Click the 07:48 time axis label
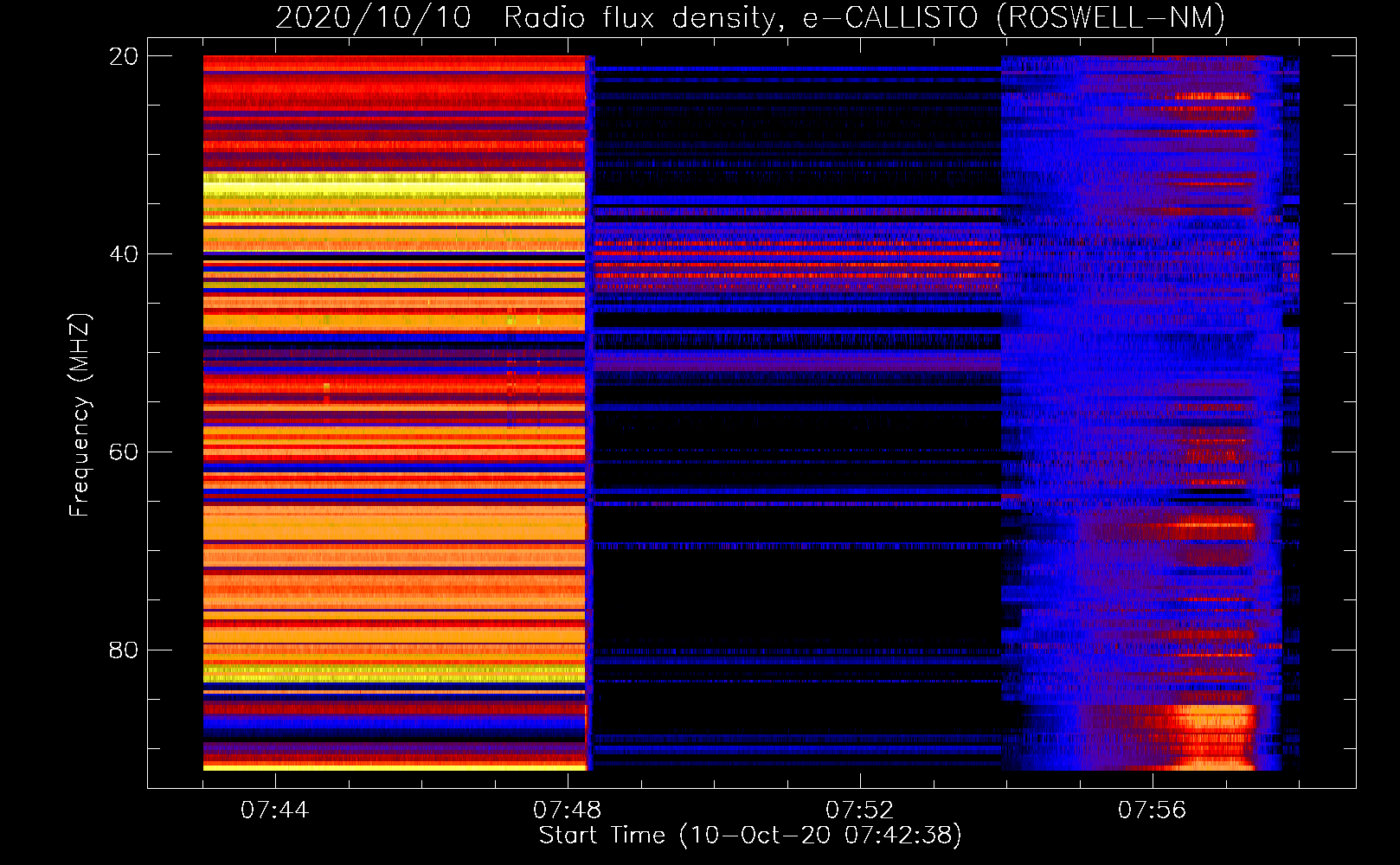 567,811
